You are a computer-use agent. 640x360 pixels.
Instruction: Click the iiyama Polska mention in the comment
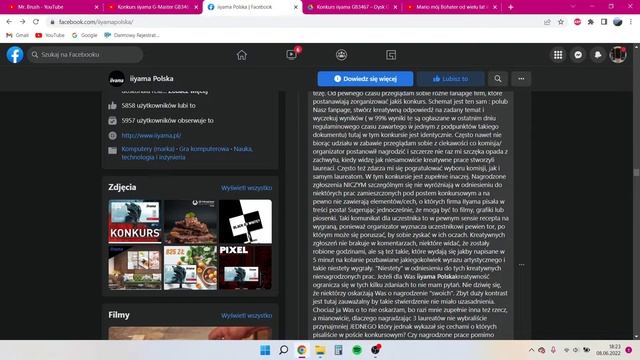coord(436,276)
